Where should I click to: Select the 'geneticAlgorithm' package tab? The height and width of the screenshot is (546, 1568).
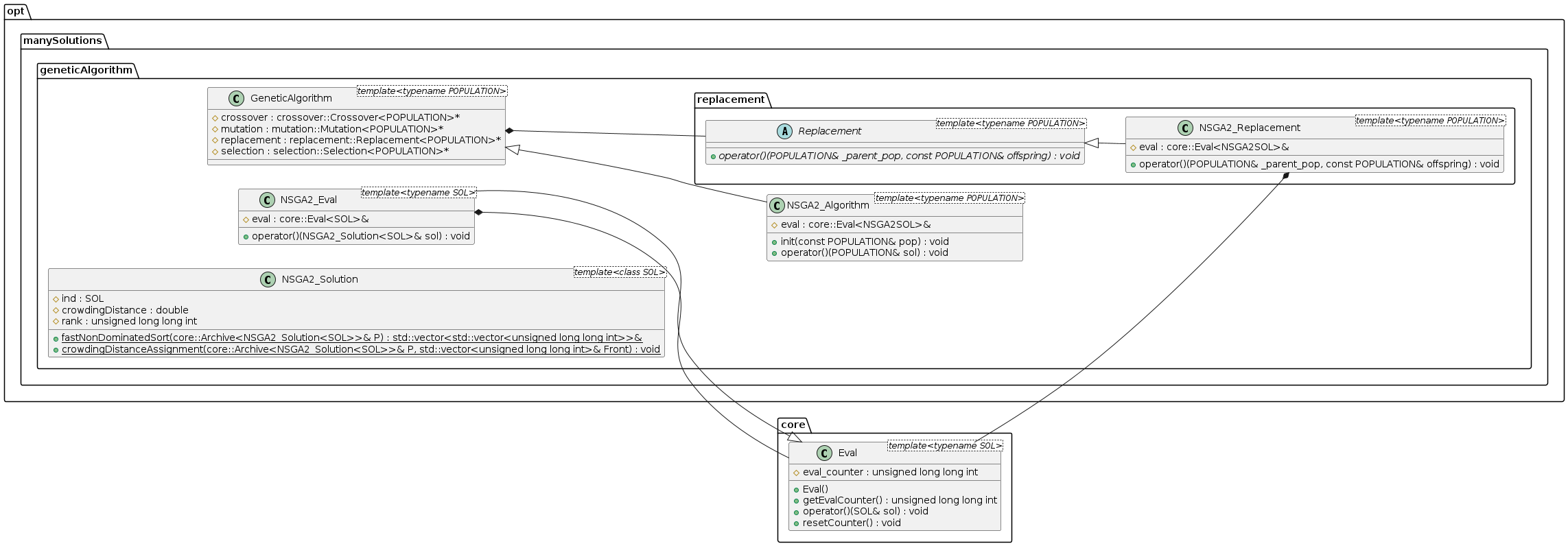[86, 70]
